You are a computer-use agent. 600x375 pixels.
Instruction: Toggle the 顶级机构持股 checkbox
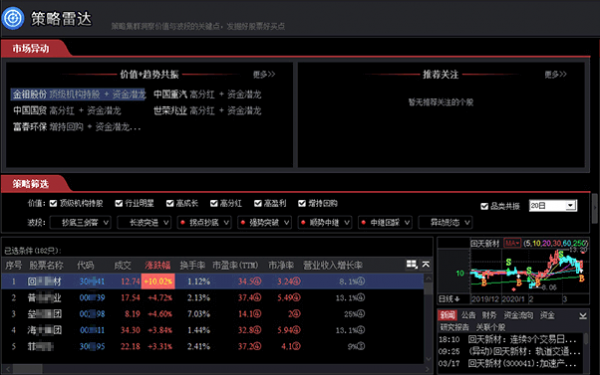pyautogui.click(x=54, y=203)
